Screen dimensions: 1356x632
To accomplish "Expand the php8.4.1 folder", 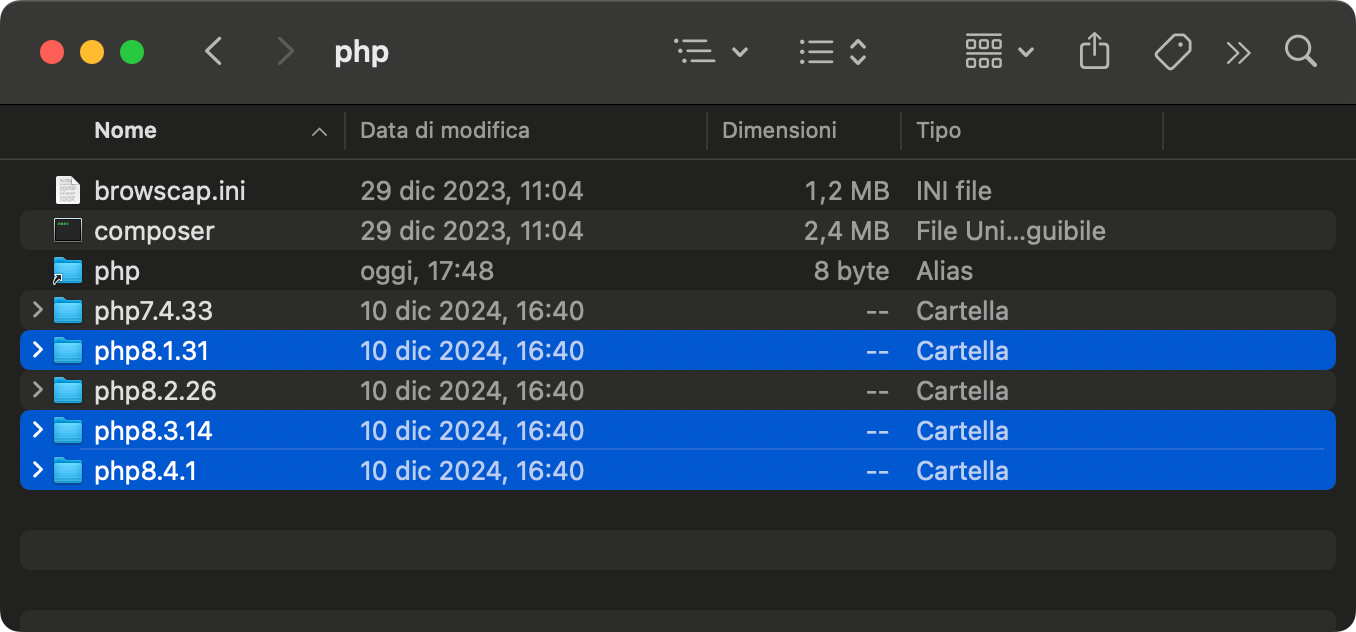I will coord(38,470).
